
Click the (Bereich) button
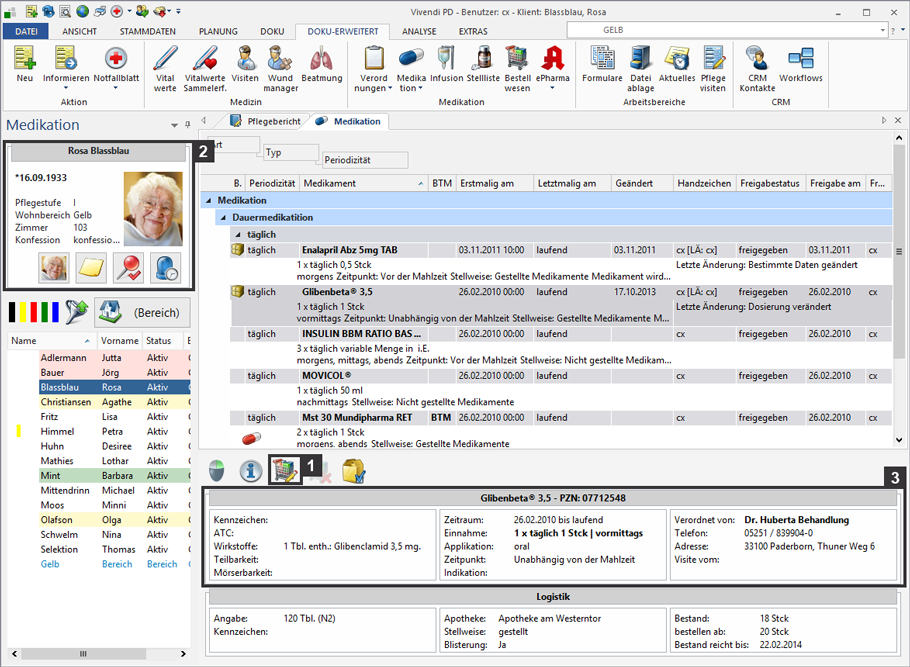tap(142, 313)
